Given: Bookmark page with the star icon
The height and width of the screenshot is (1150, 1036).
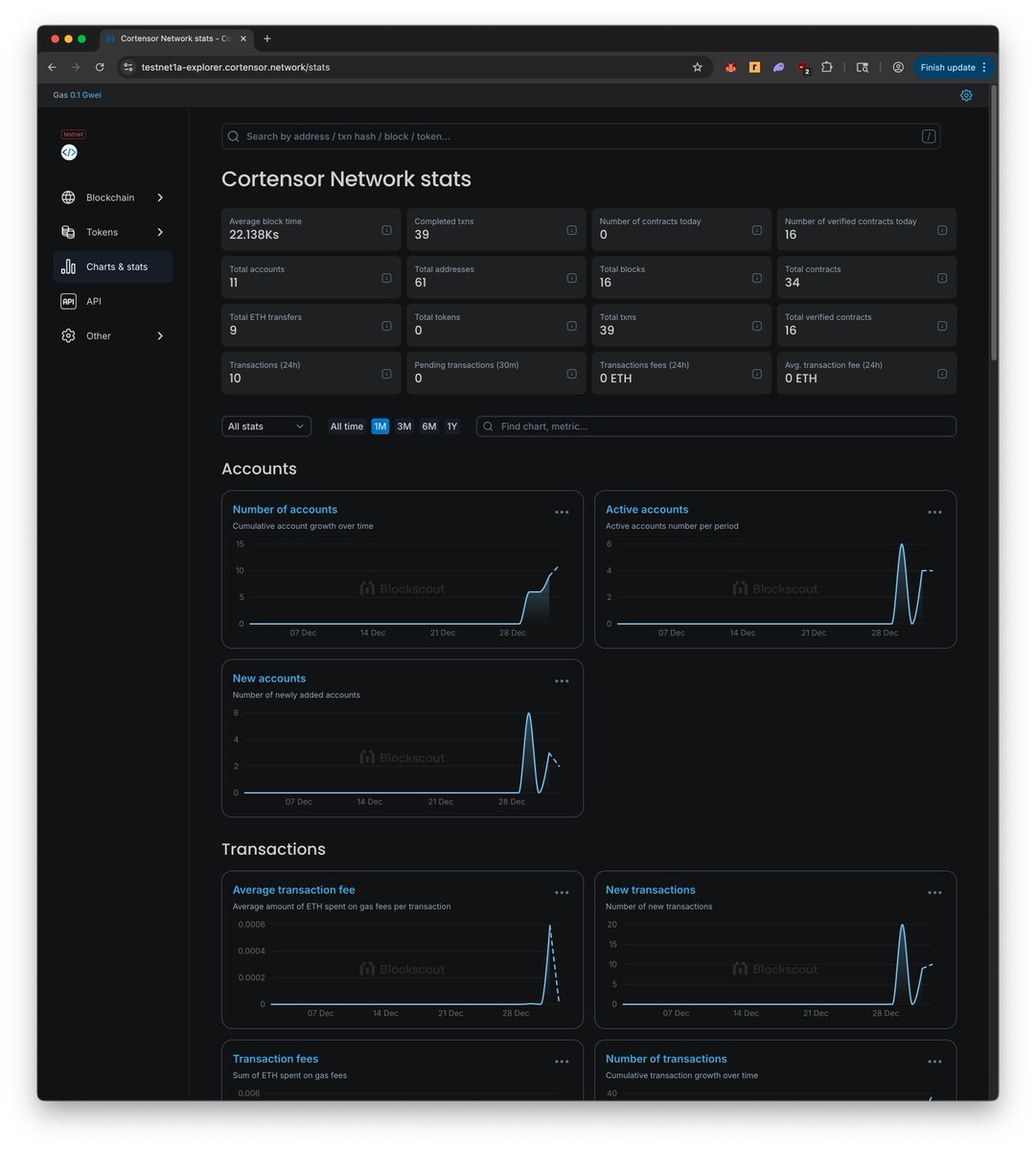Looking at the screenshot, I should 697,67.
